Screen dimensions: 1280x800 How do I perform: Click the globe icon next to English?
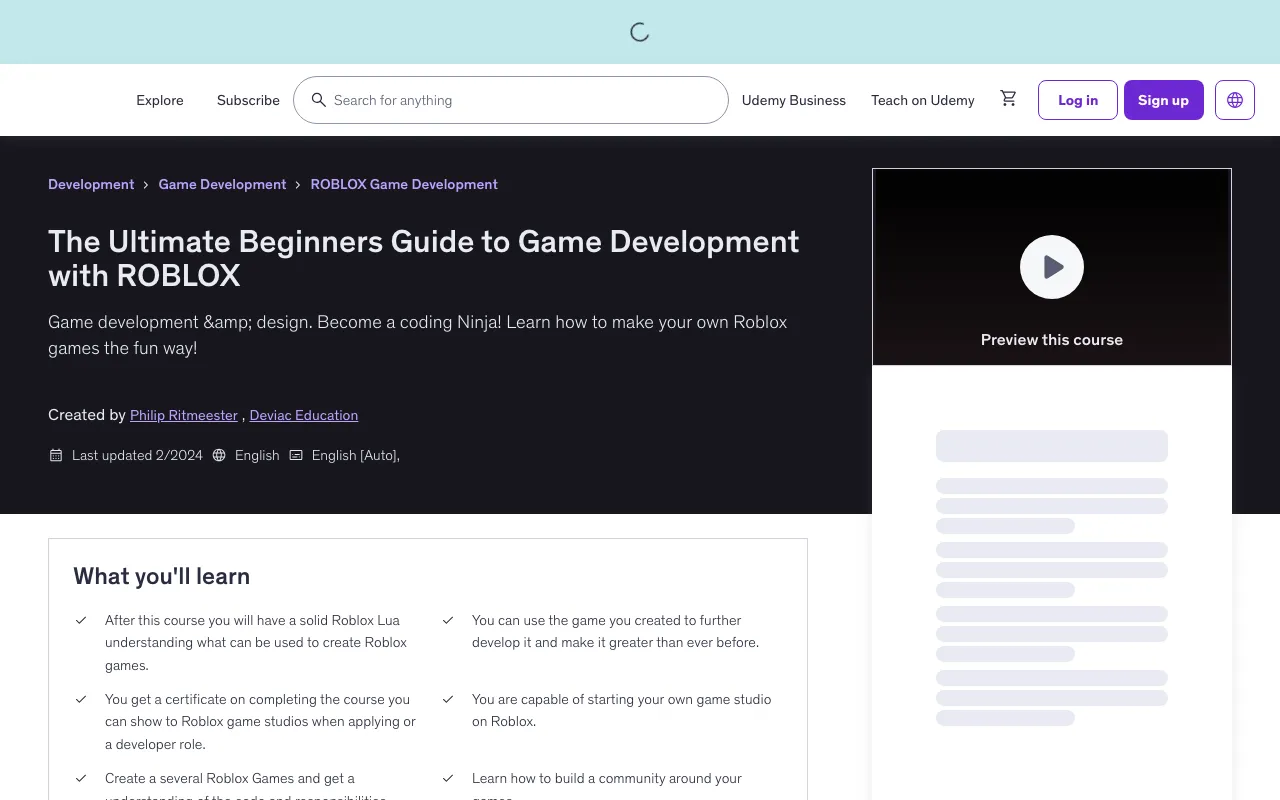click(219, 455)
